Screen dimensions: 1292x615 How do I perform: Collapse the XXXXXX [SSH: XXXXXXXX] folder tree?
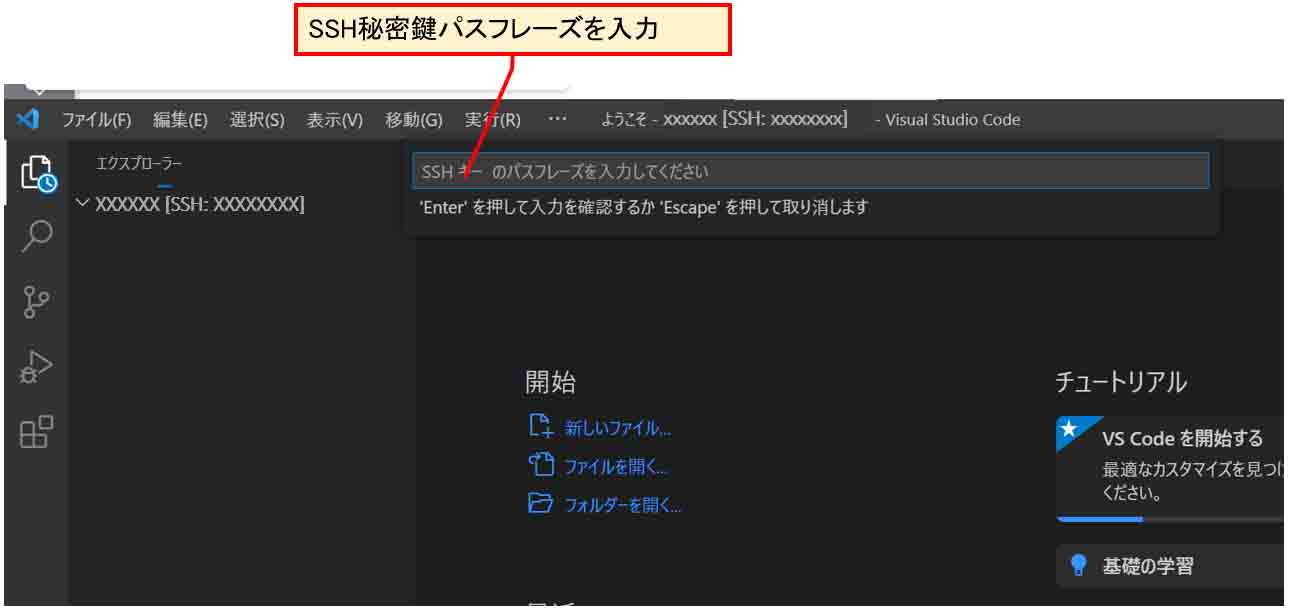pos(83,204)
